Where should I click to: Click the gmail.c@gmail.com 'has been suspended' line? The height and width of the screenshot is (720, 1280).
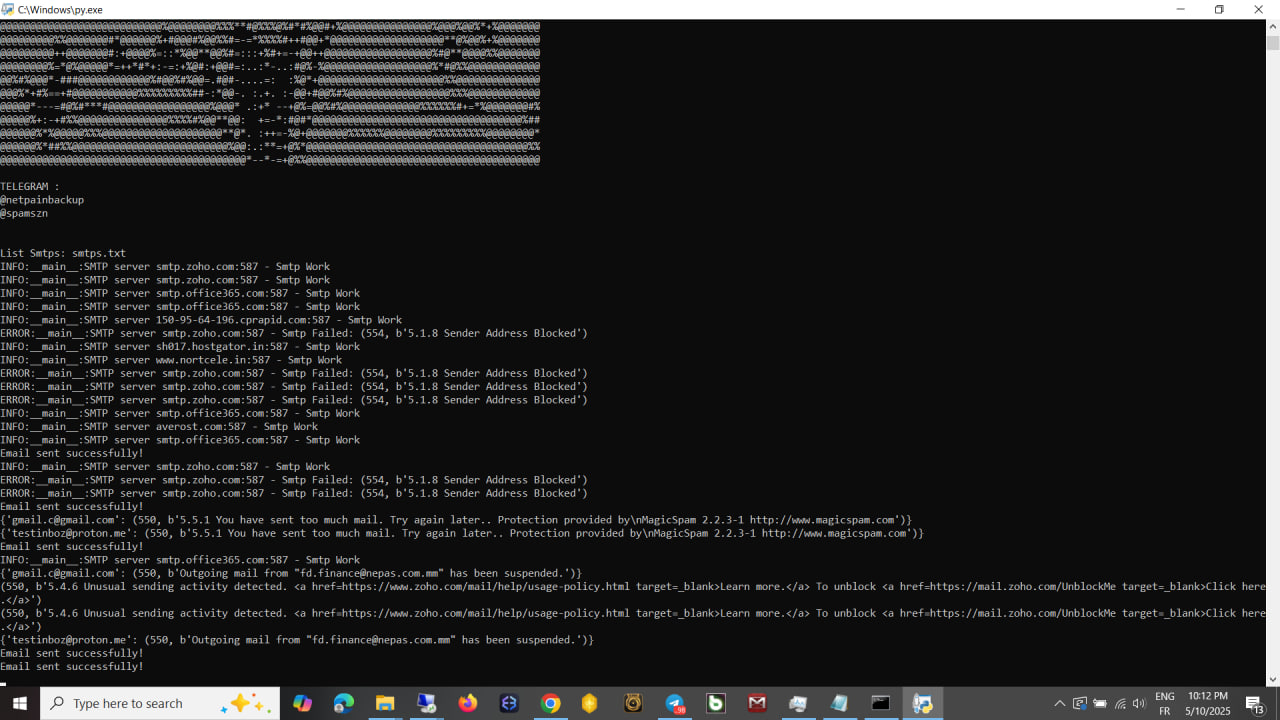point(291,573)
